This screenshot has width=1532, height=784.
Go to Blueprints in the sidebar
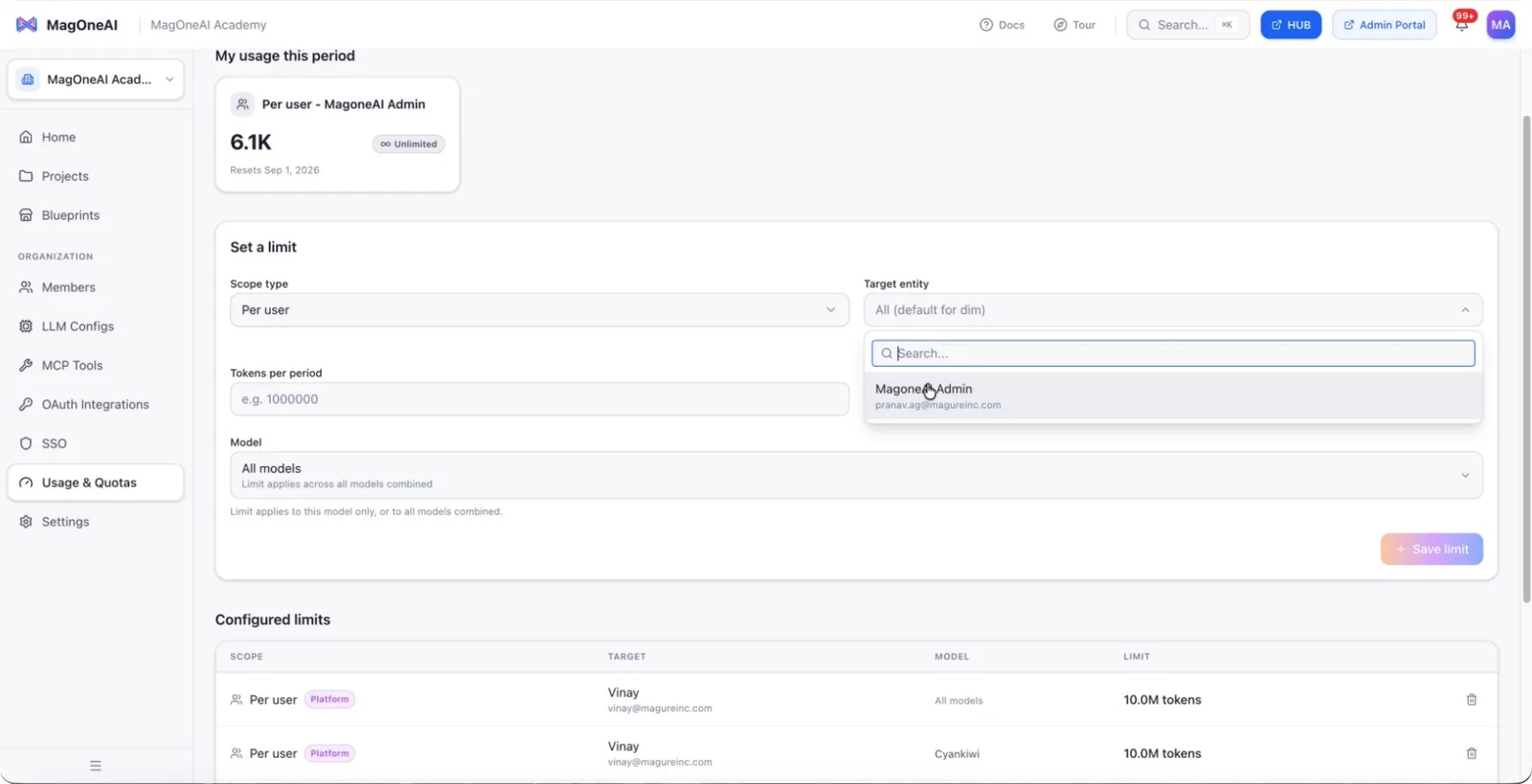[96, 215]
